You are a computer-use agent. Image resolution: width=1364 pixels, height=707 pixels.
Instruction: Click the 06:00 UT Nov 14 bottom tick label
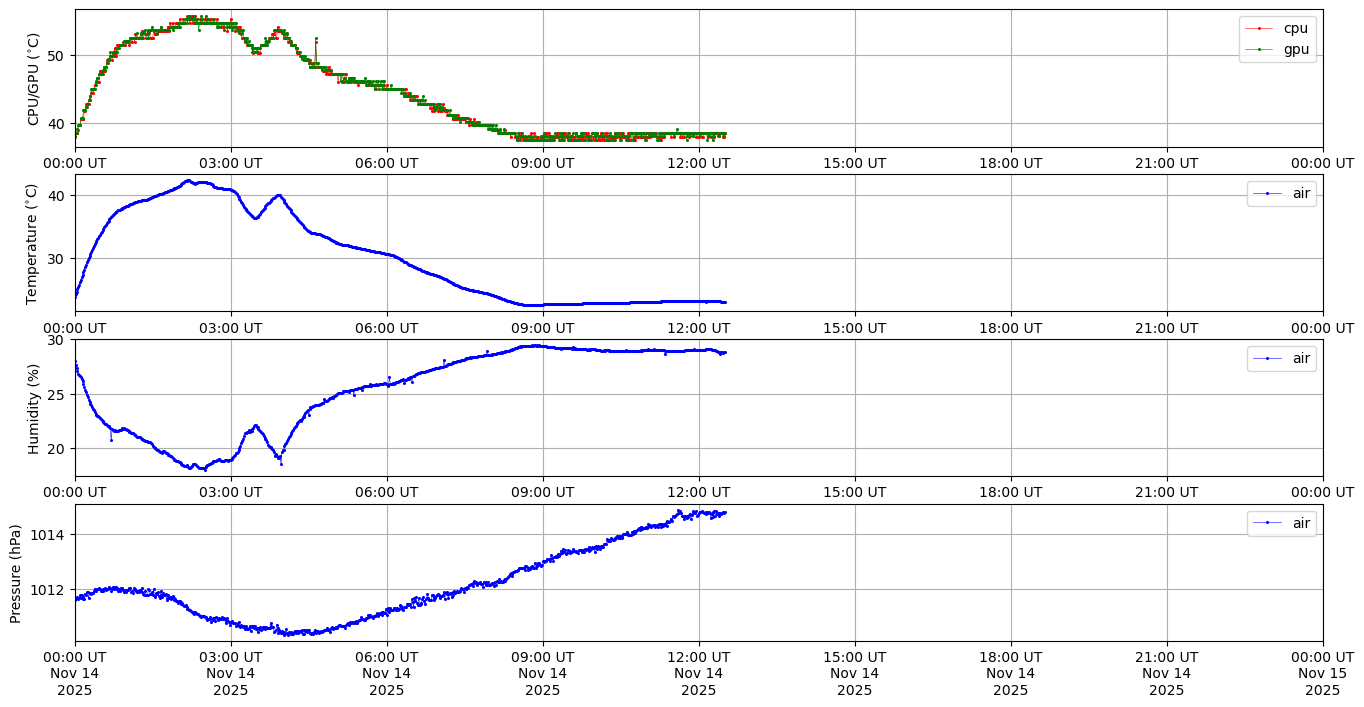[387, 673]
